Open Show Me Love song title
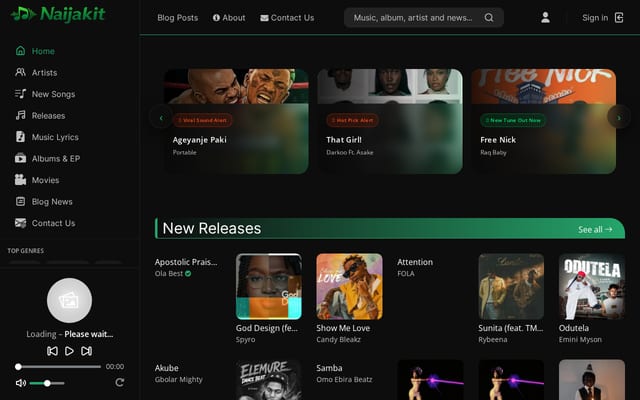Image resolution: width=640 pixels, height=400 pixels. (343, 328)
